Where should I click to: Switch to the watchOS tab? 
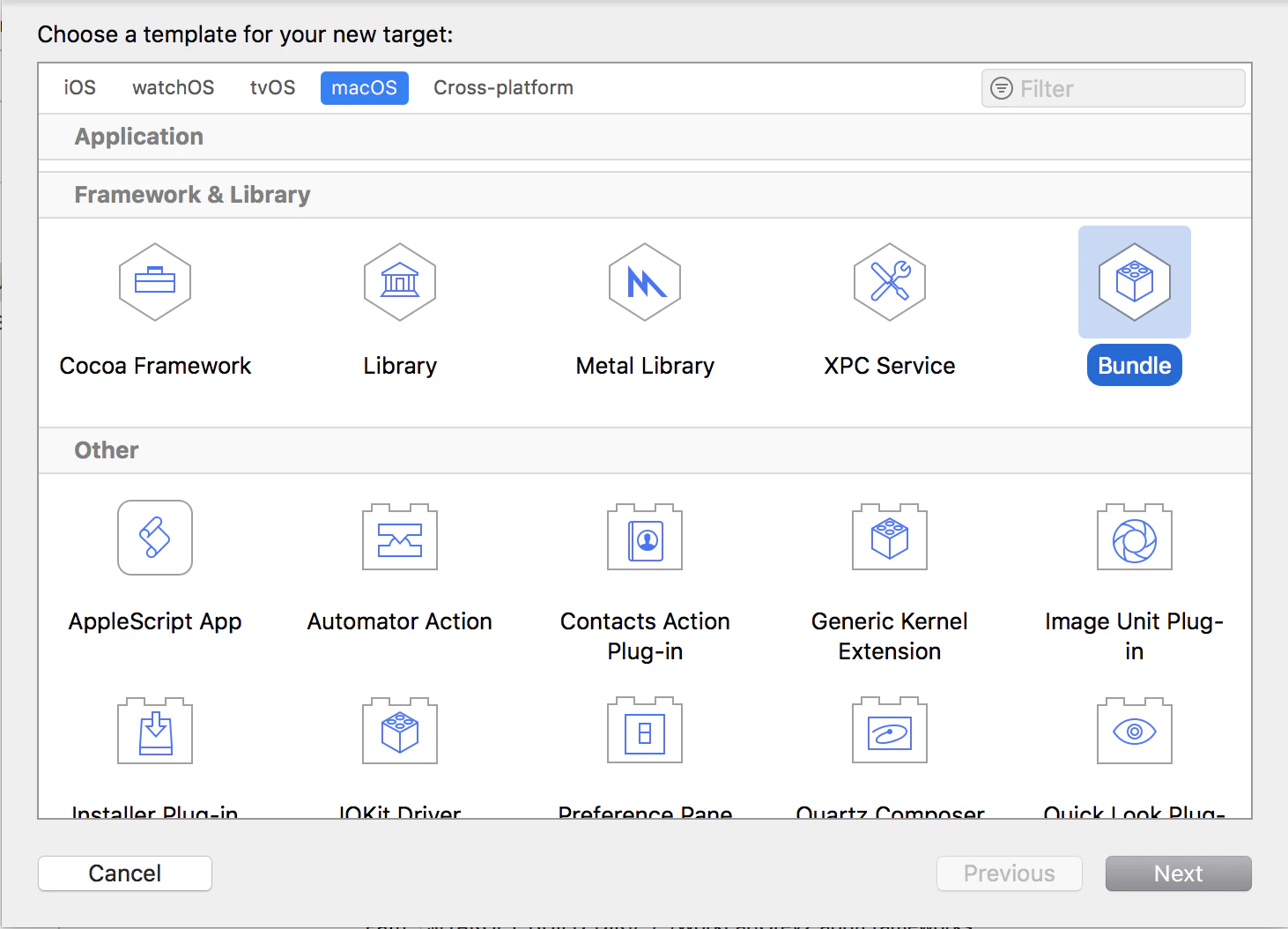pos(174,88)
